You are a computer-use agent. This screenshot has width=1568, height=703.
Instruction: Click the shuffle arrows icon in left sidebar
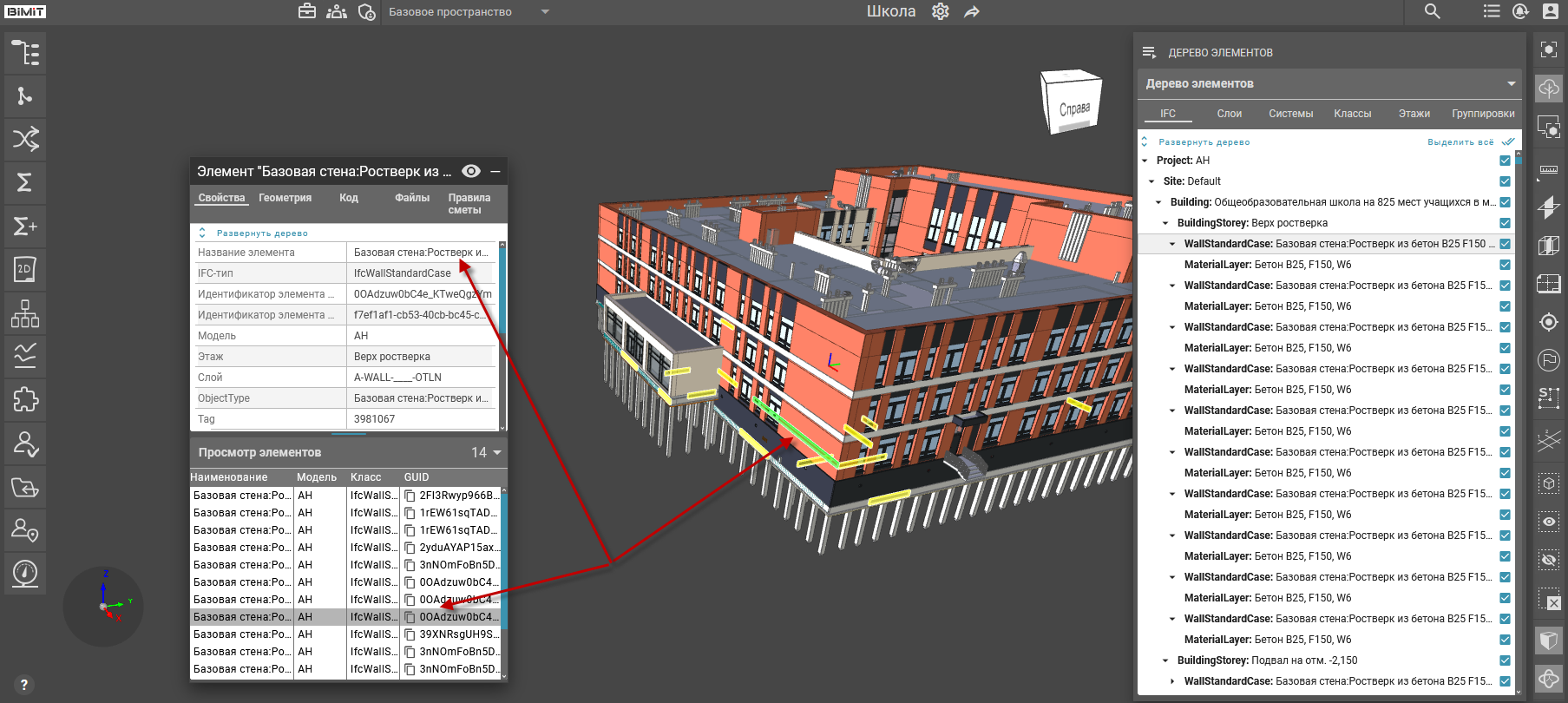(25, 139)
